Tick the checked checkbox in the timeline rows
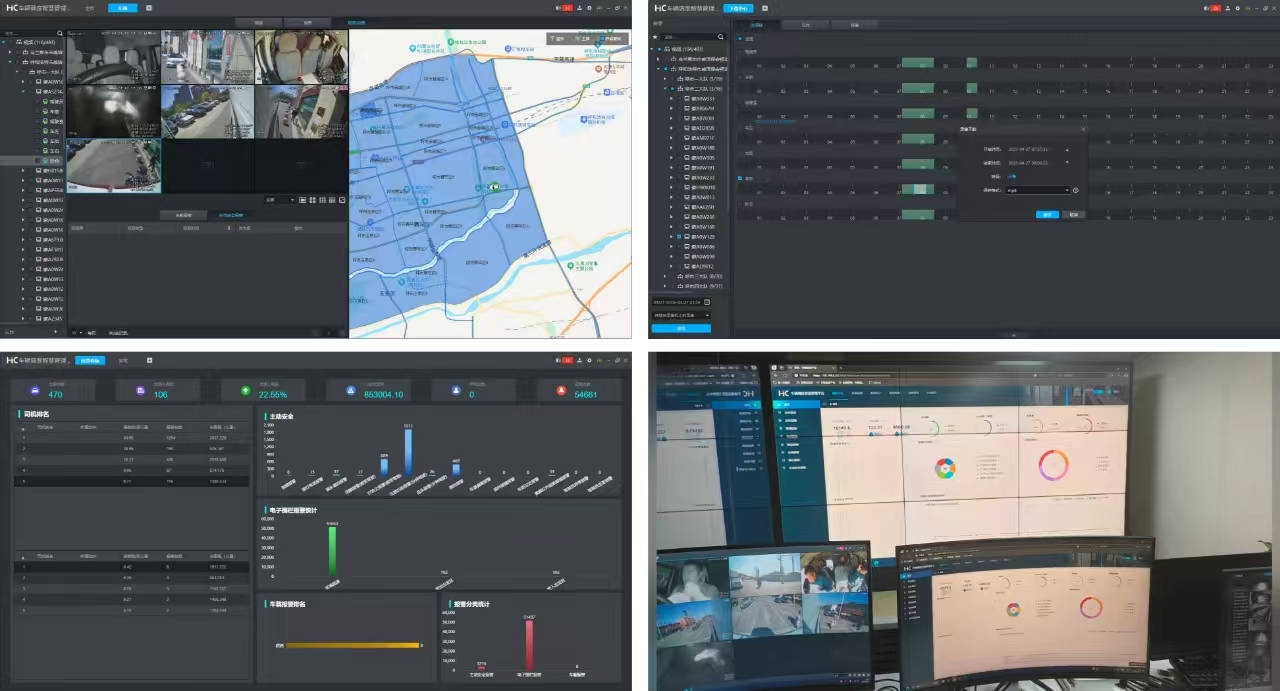 pos(740,178)
